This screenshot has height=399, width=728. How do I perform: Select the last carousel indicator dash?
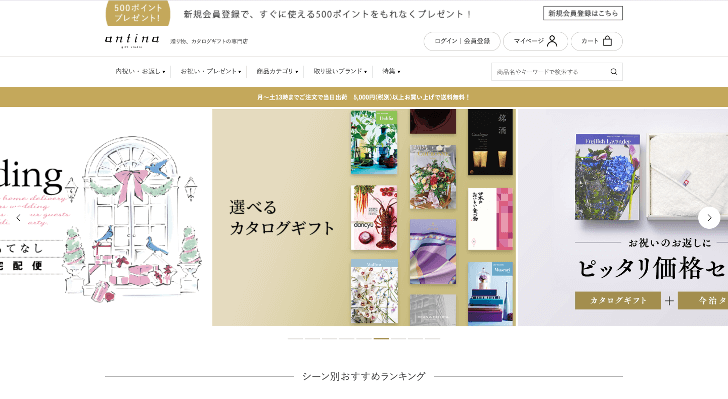(432, 339)
